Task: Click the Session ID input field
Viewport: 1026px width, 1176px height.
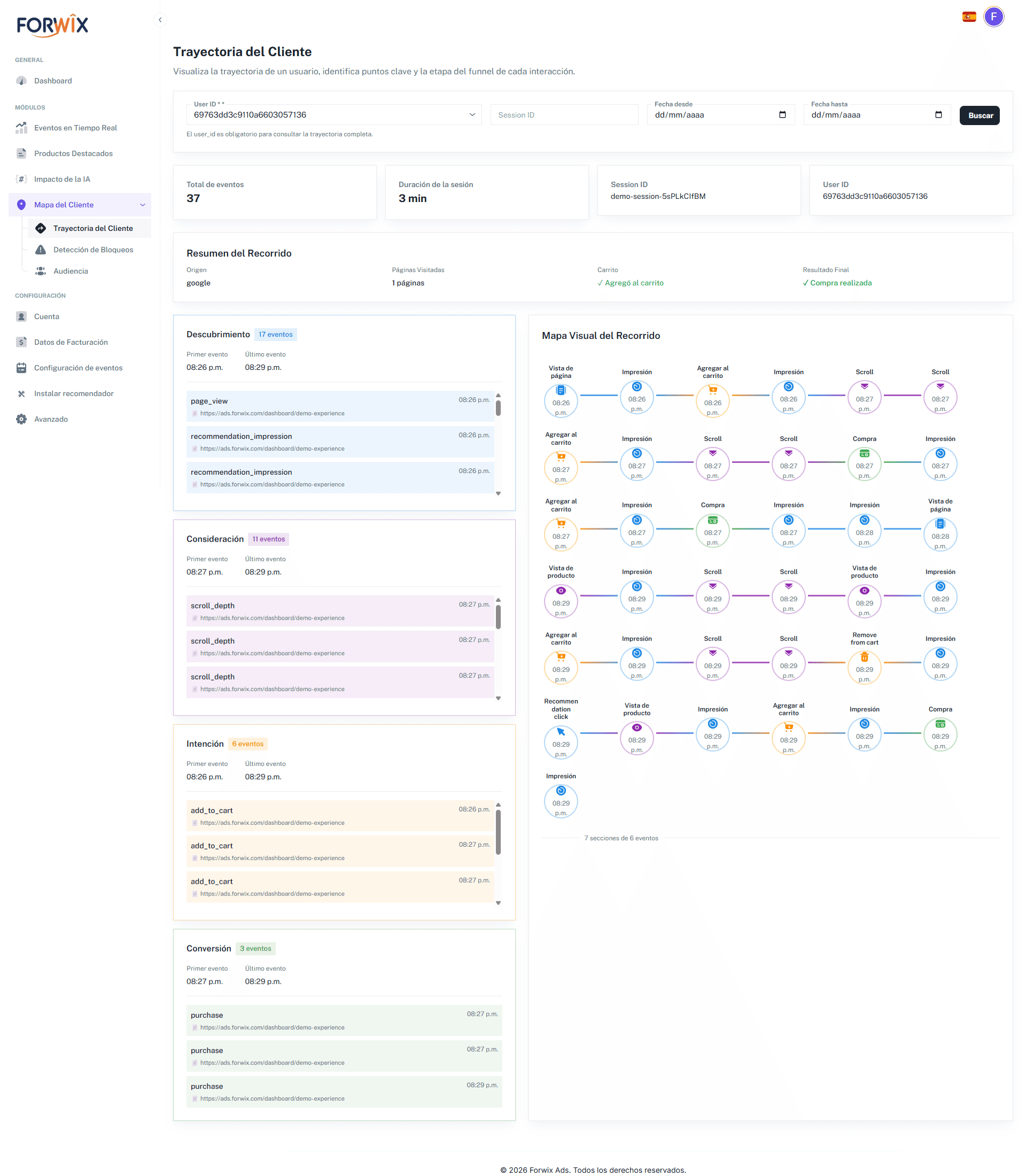Action: pyautogui.click(x=563, y=115)
